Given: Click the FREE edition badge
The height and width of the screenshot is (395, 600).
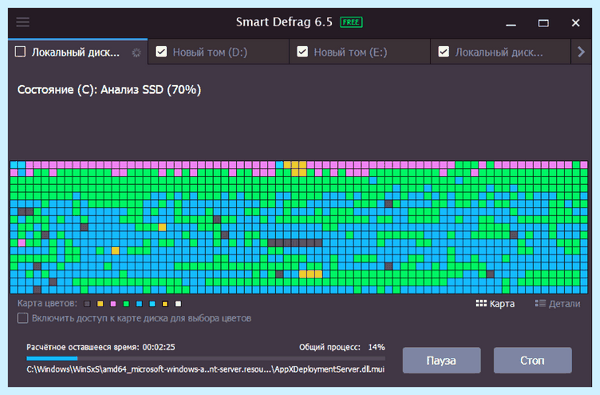Looking at the screenshot, I should 351,22.
